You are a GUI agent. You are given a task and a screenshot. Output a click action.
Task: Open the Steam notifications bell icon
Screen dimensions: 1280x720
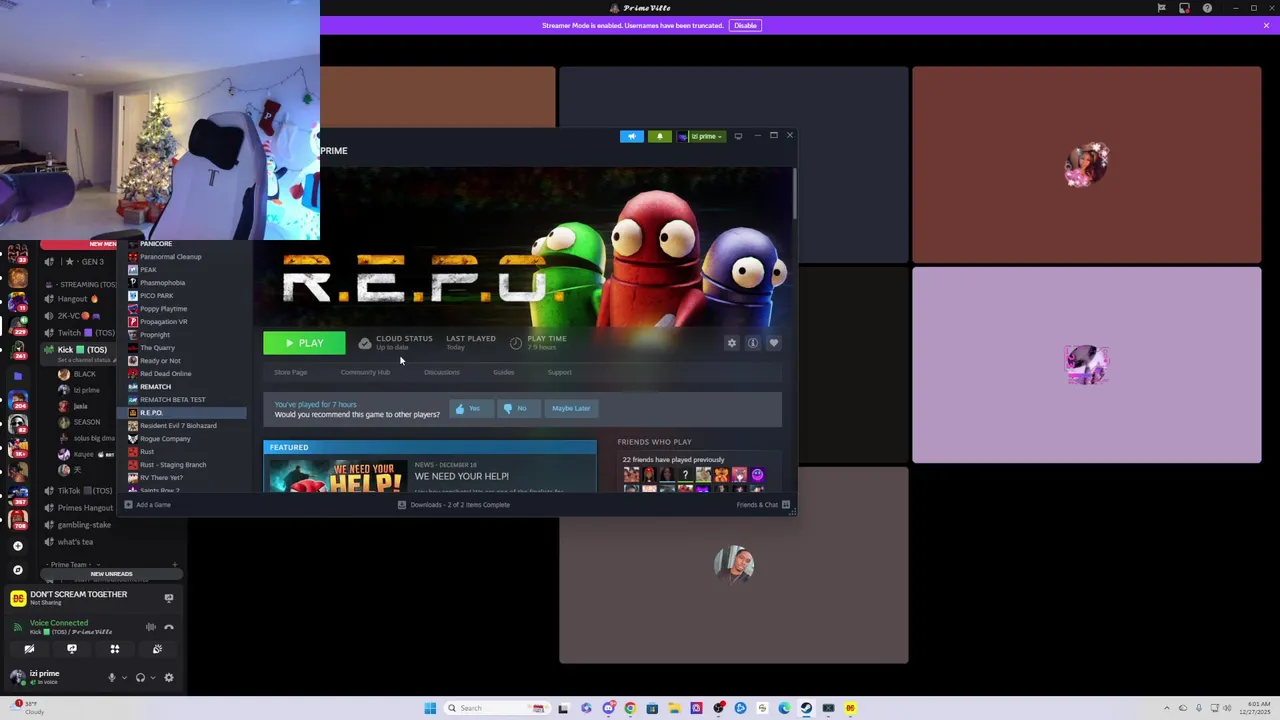(x=660, y=136)
